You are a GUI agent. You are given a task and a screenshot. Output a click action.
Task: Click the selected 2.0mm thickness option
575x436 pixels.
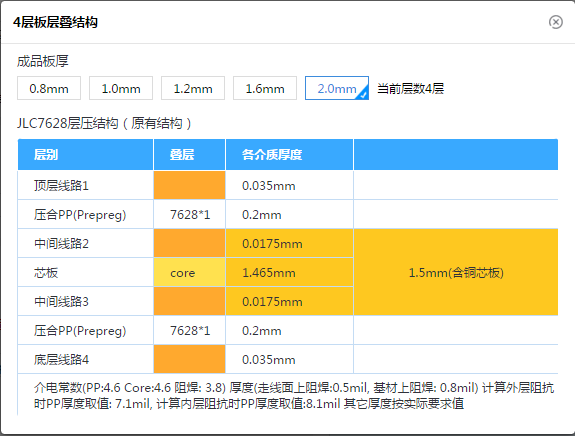tap(337, 88)
